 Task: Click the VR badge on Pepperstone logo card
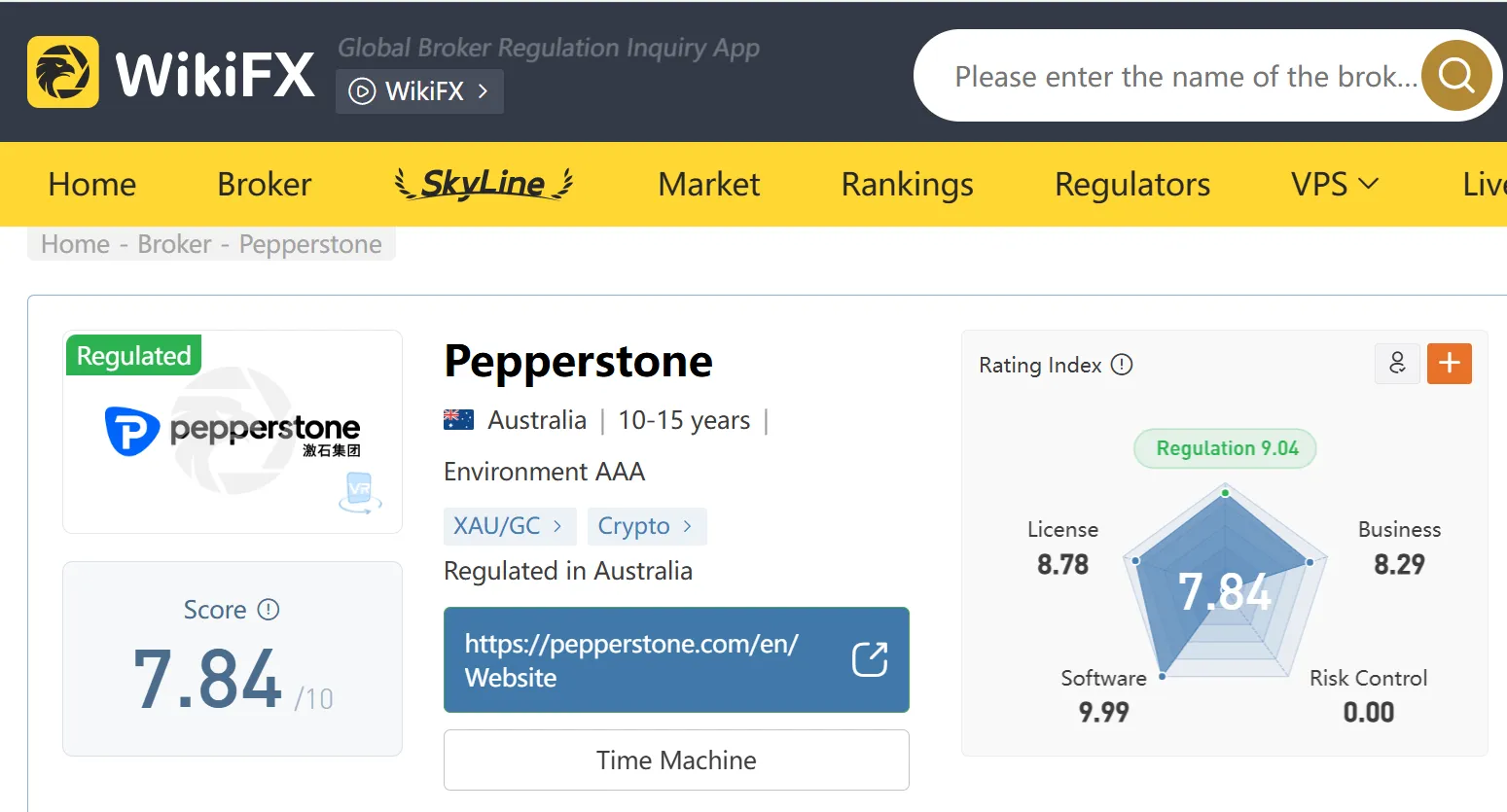pyautogui.click(x=360, y=491)
